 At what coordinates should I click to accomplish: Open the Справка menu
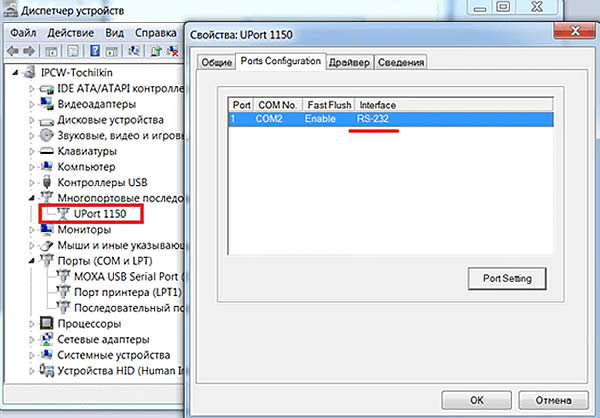tap(155, 33)
